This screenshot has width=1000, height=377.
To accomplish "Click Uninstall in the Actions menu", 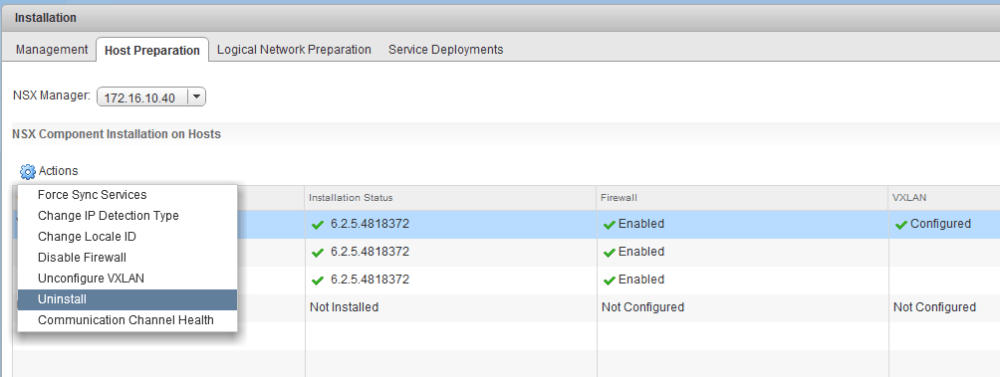I will tap(128, 300).
